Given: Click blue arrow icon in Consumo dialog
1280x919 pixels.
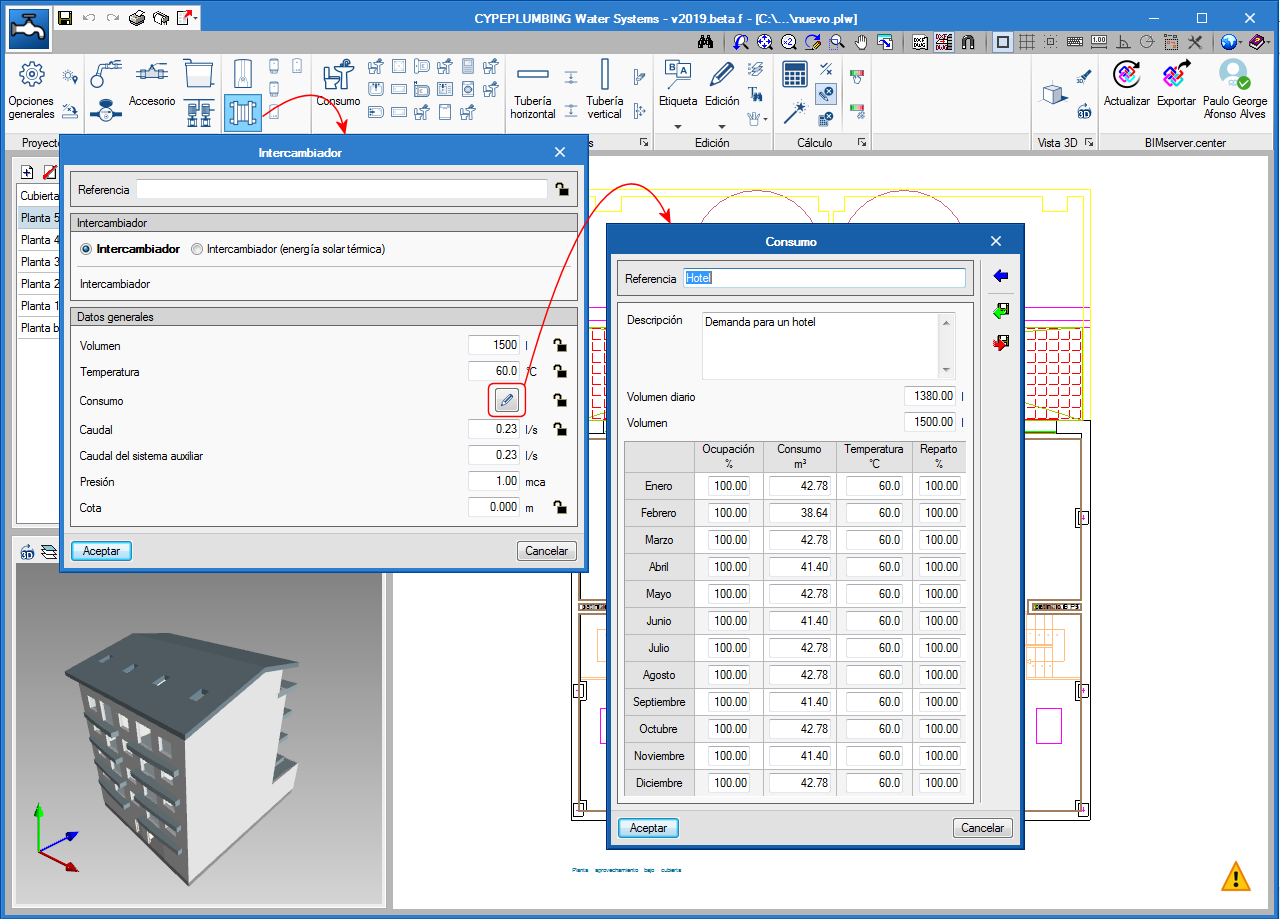Looking at the screenshot, I should coord(1001,276).
